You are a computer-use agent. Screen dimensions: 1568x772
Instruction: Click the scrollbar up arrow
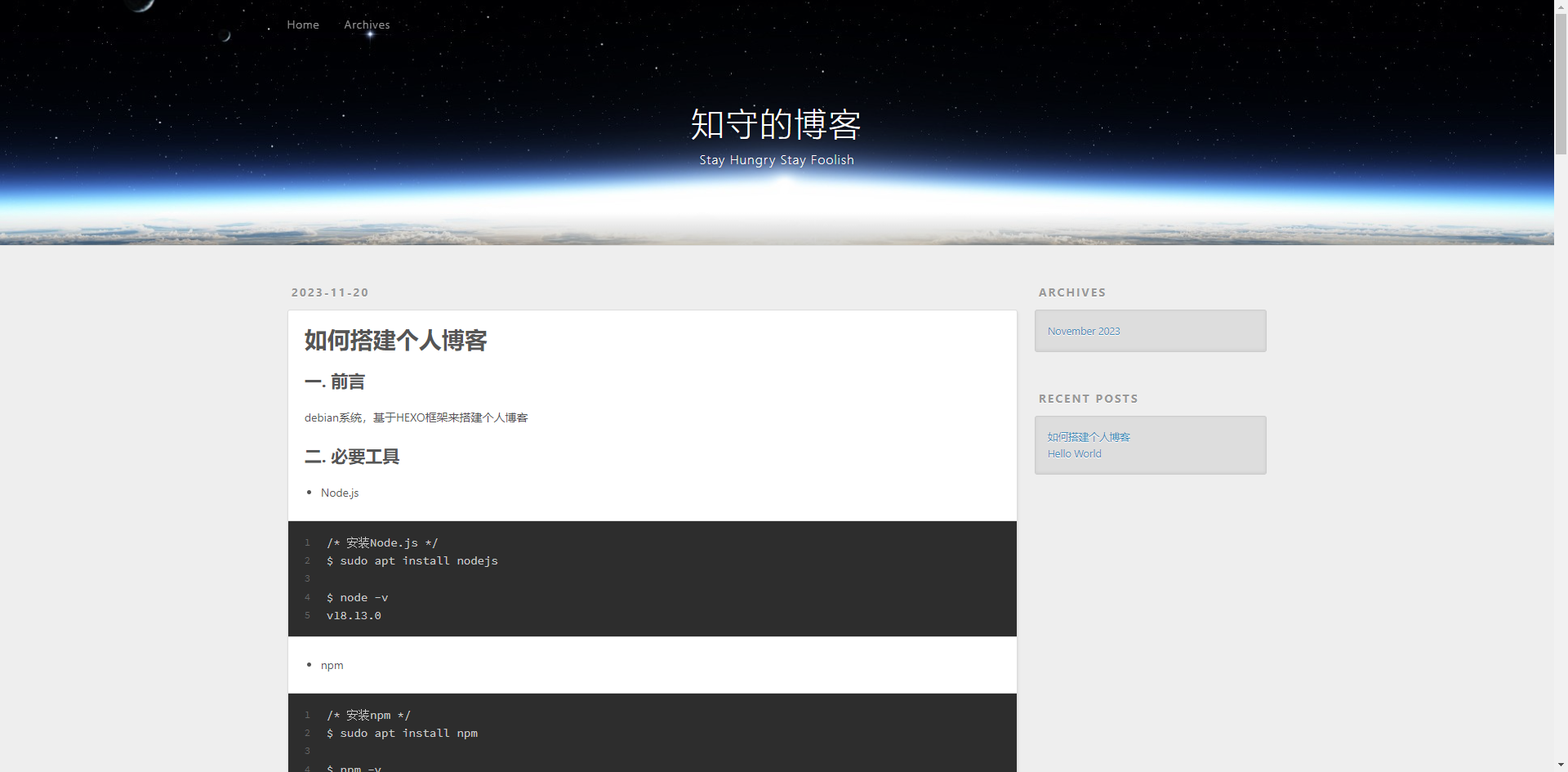[x=1561, y=7]
